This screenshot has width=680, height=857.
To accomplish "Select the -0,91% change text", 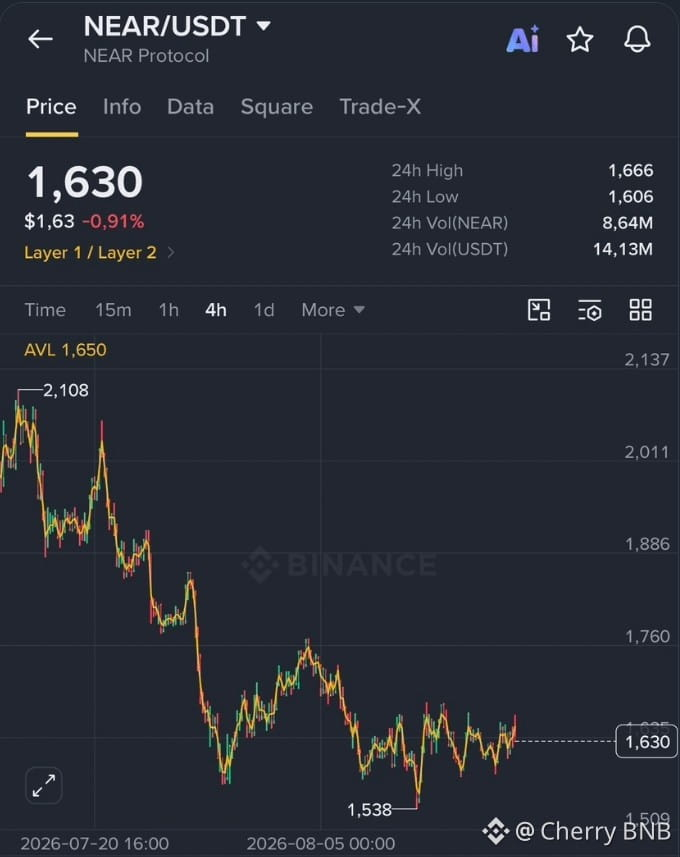I will pyautogui.click(x=113, y=221).
